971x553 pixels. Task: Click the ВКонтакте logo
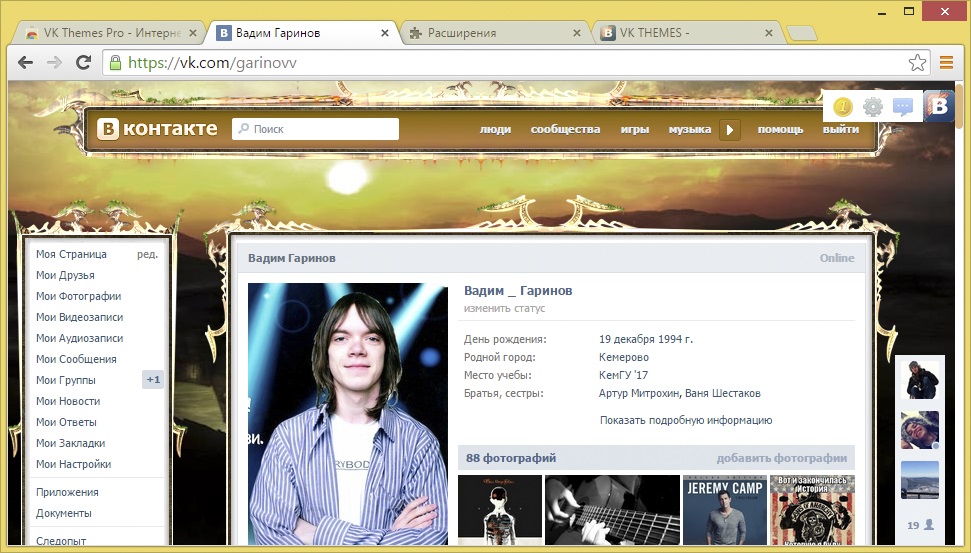pos(157,129)
